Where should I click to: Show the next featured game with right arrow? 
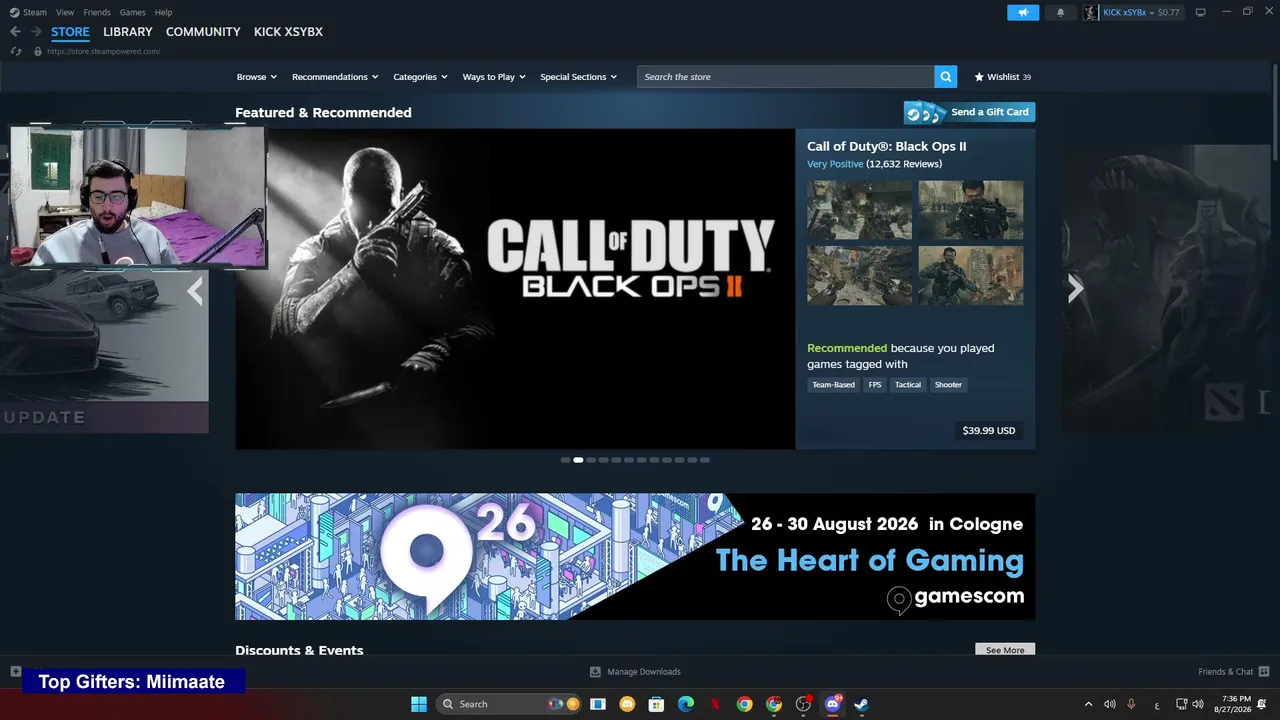pyautogui.click(x=1075, y=289)
